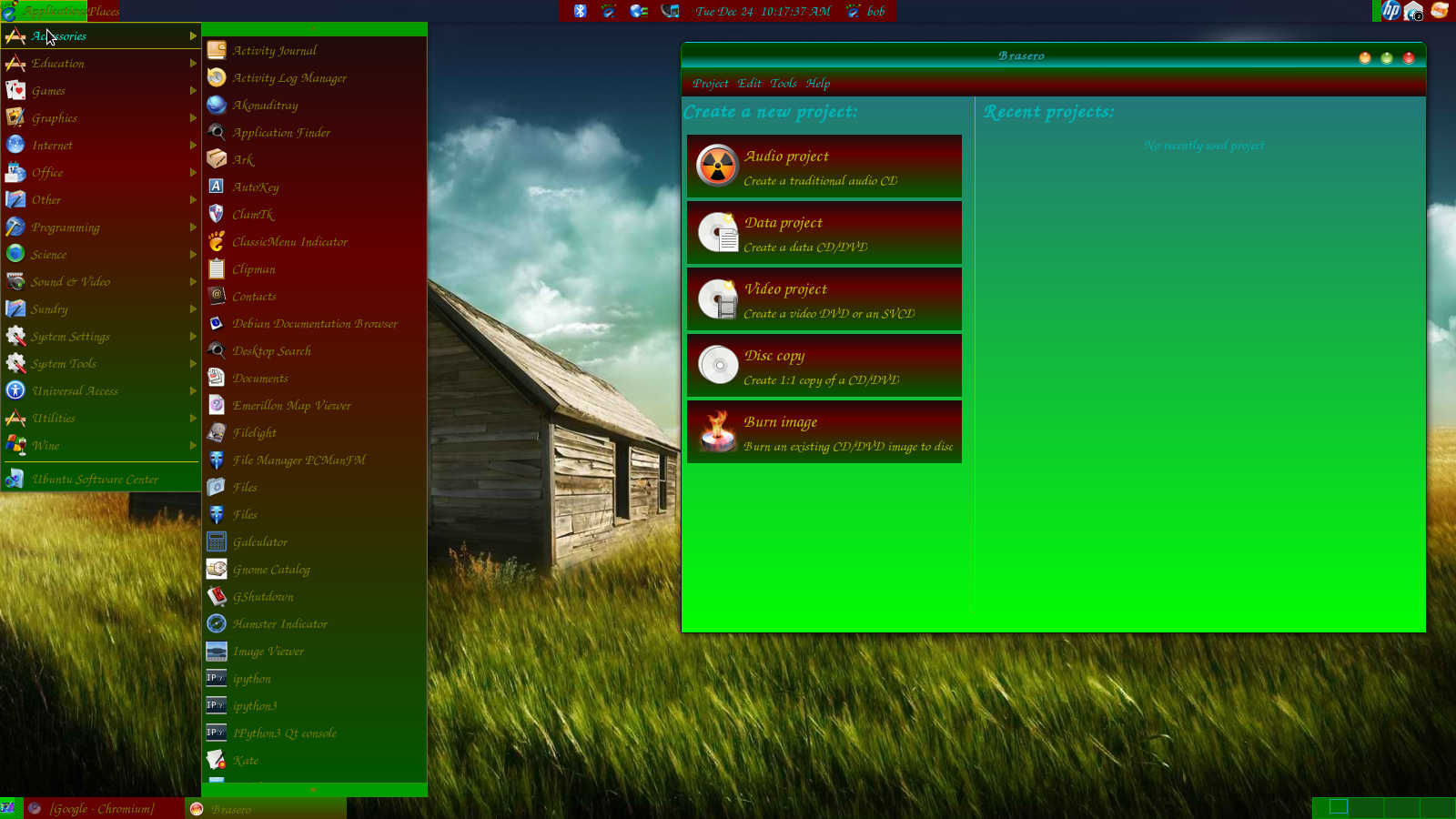Expand the Education submenu

tap(100, 63)
